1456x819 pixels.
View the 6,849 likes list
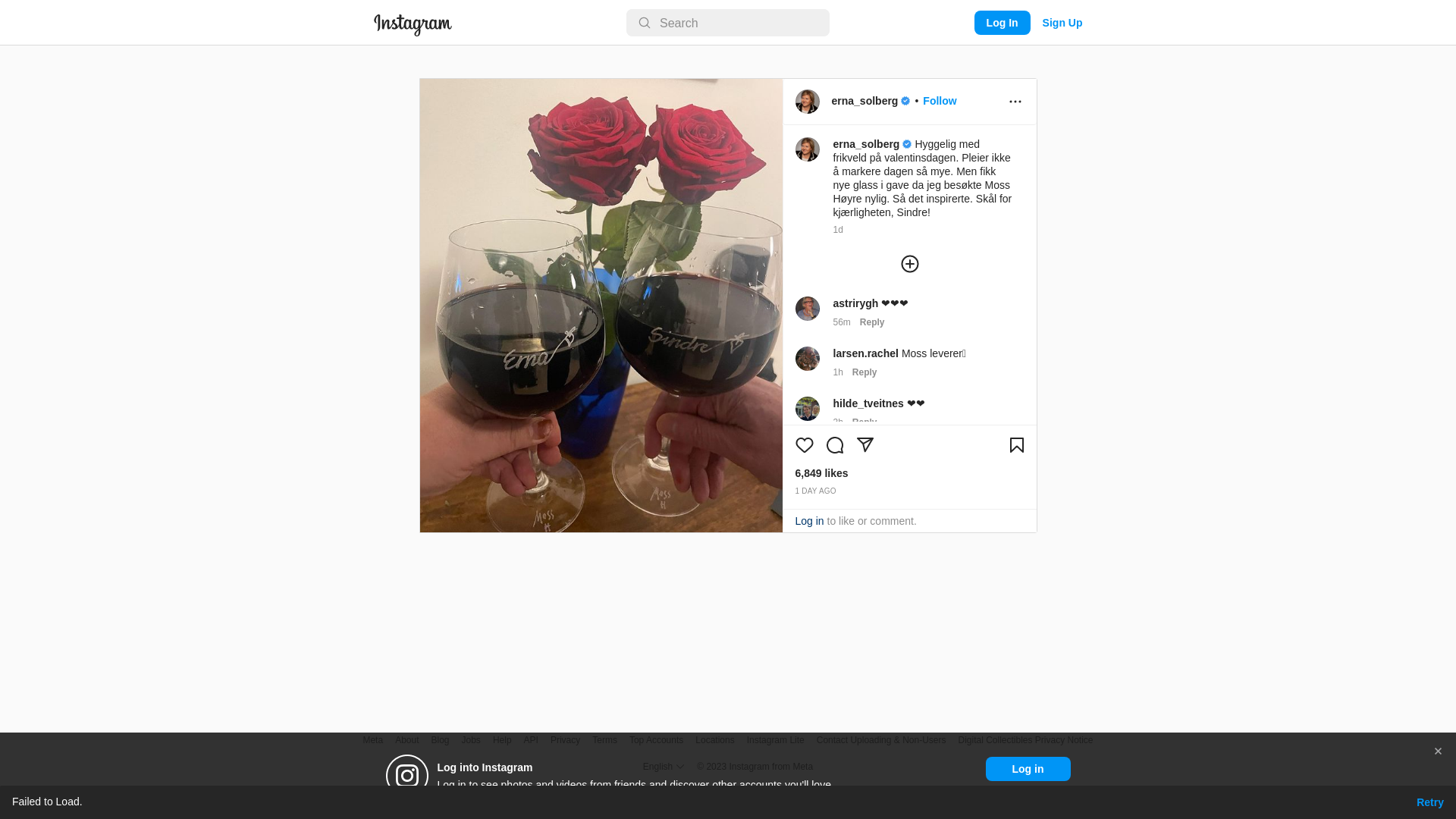point(822,473)
